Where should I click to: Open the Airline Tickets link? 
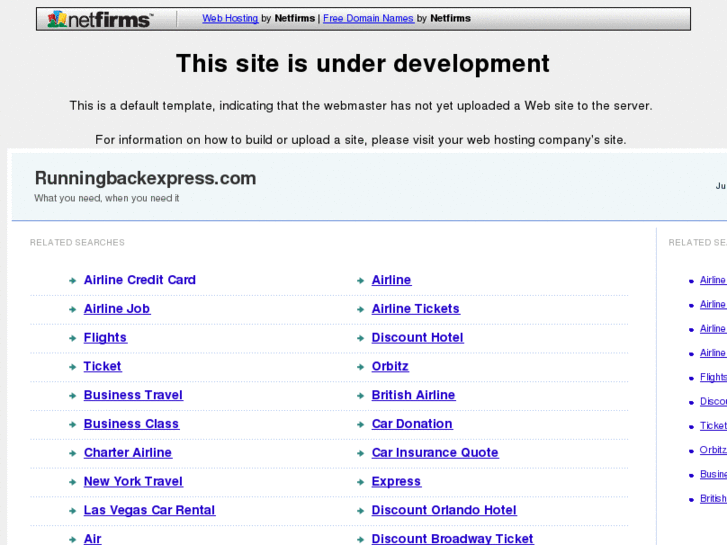click(416, 308)
